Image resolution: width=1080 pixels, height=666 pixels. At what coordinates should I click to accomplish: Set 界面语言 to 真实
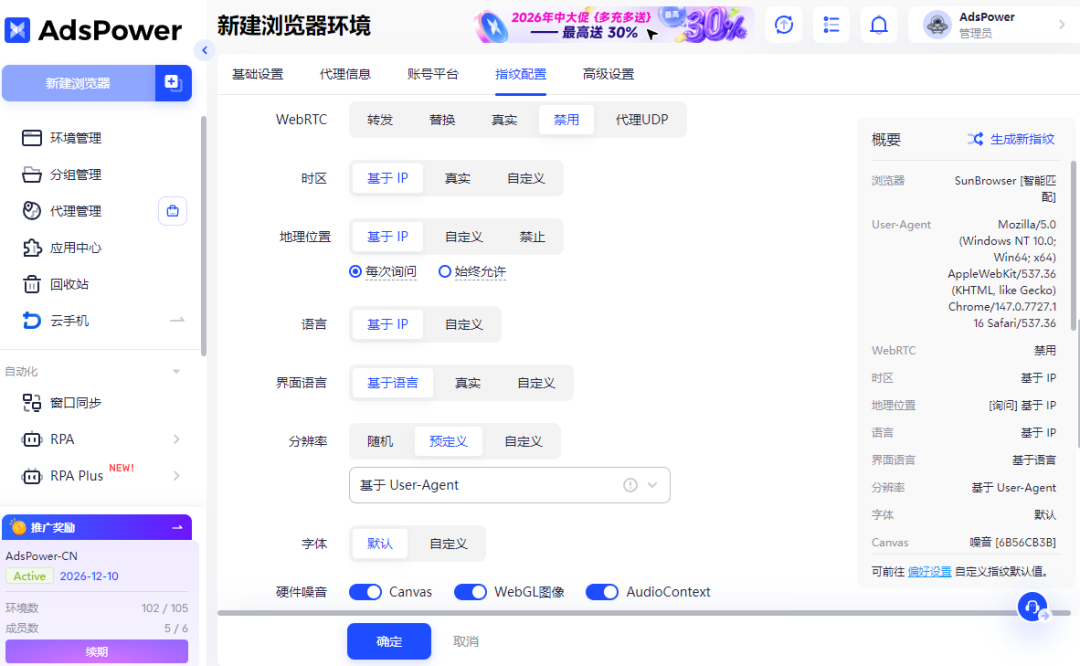[468, 383]
